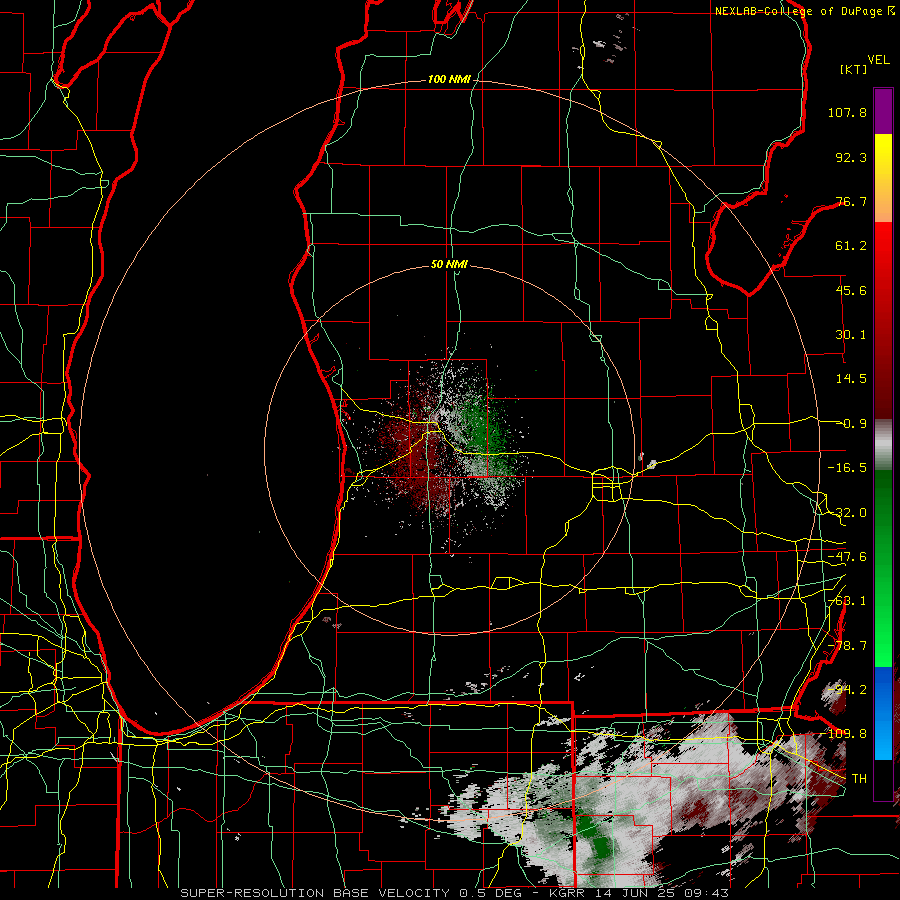The height and width of the screenshot is (900, 900).
Task: Click the 45.6 scale value
Action: (x=851, y=290)
